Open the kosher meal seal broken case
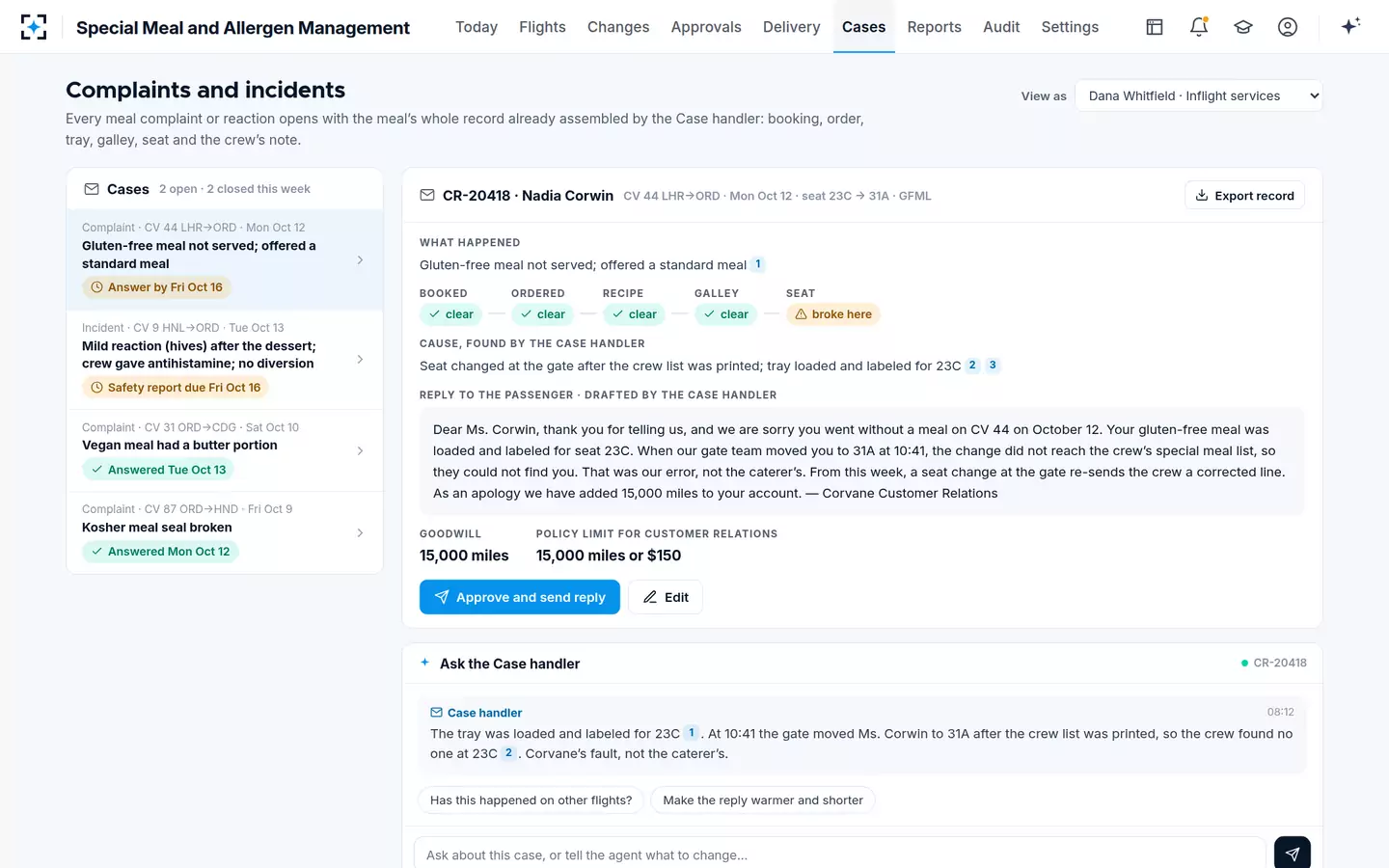Viewport: 1389px width, 868px height. [x=225, y=532]
